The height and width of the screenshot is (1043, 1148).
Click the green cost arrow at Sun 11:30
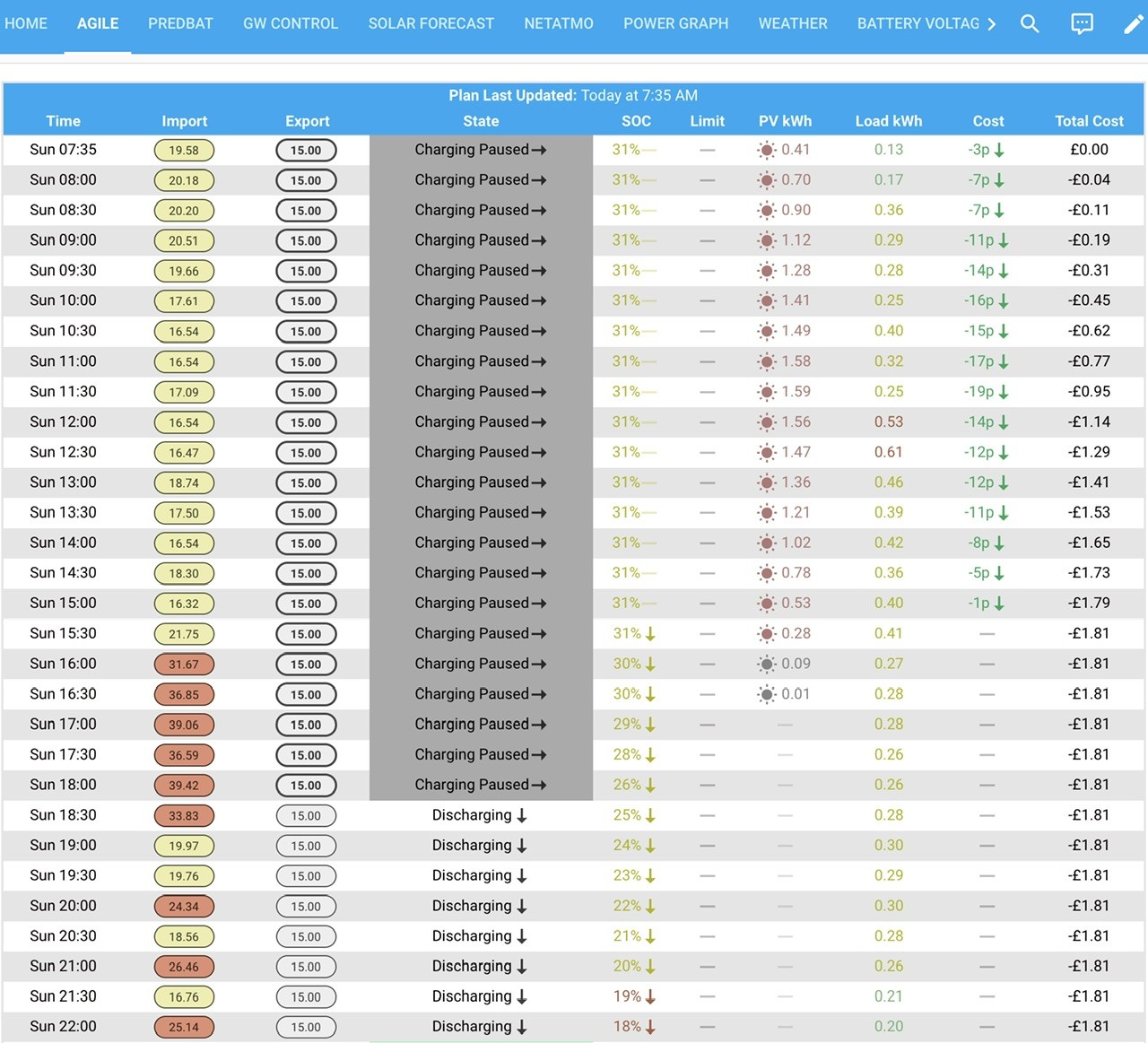tap(1004, 392)
